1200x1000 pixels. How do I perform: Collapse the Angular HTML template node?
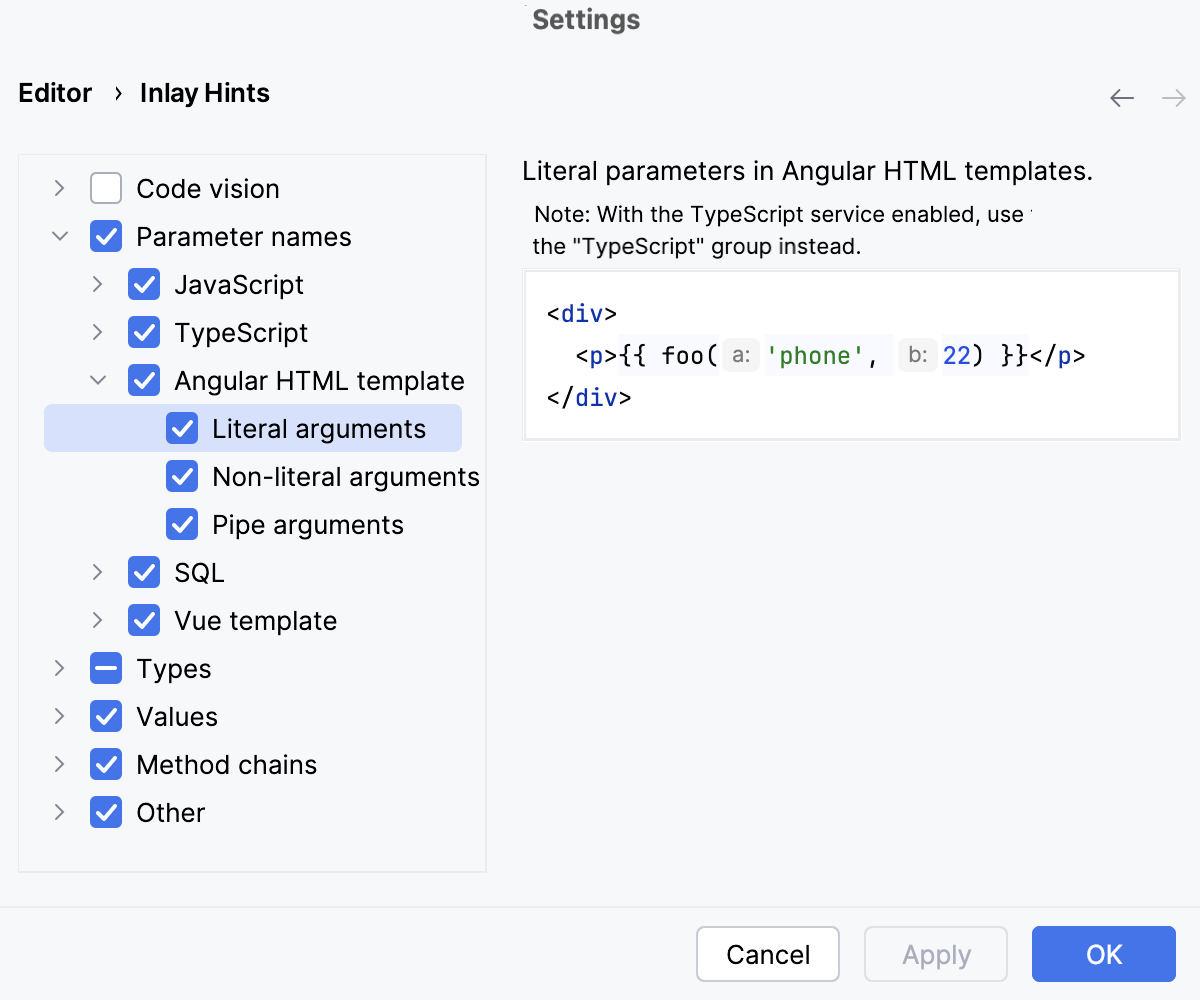pyautogui.click(x=97, y=380)
